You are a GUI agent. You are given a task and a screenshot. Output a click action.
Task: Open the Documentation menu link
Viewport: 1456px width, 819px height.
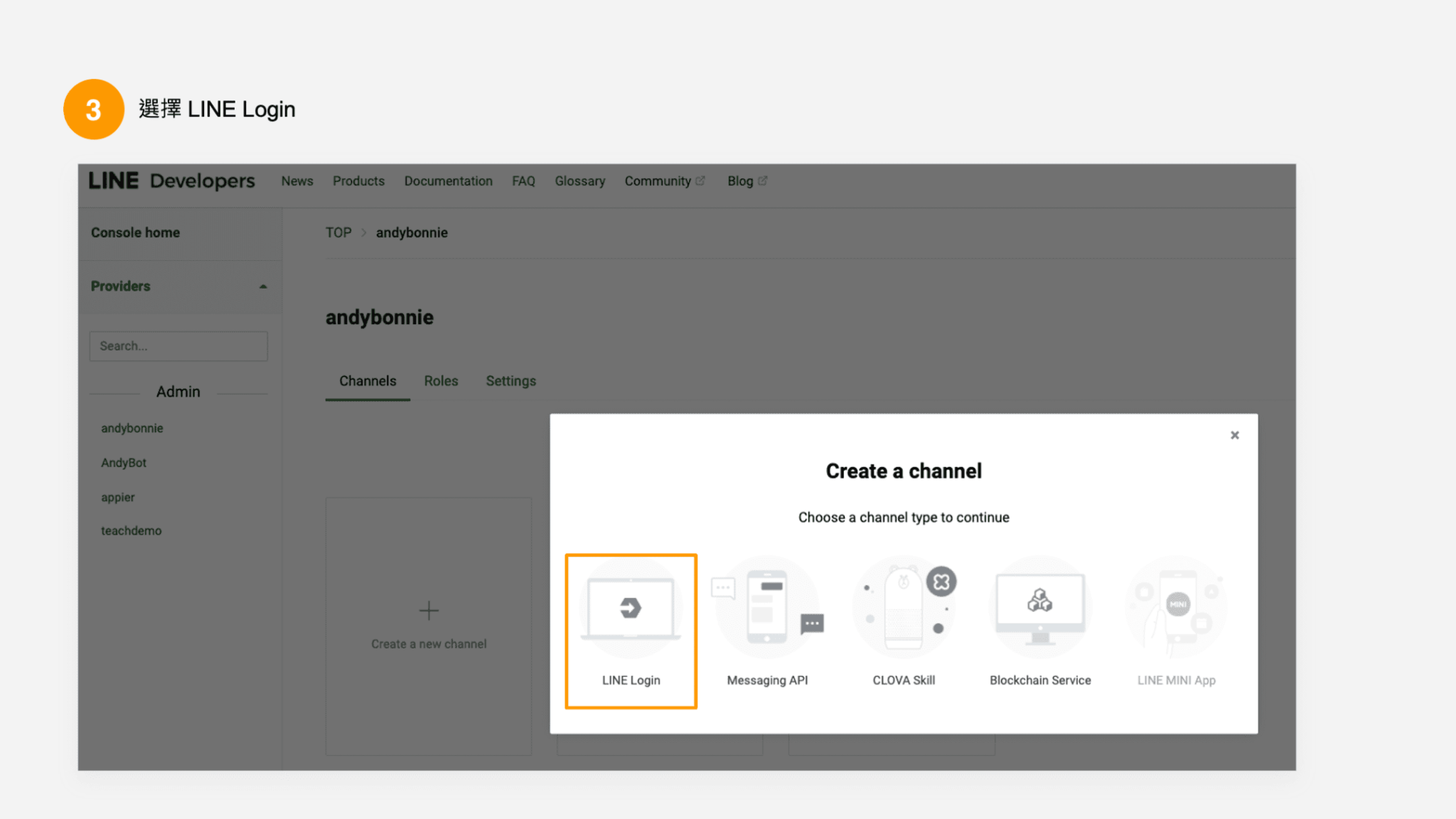tap(448, 181)
